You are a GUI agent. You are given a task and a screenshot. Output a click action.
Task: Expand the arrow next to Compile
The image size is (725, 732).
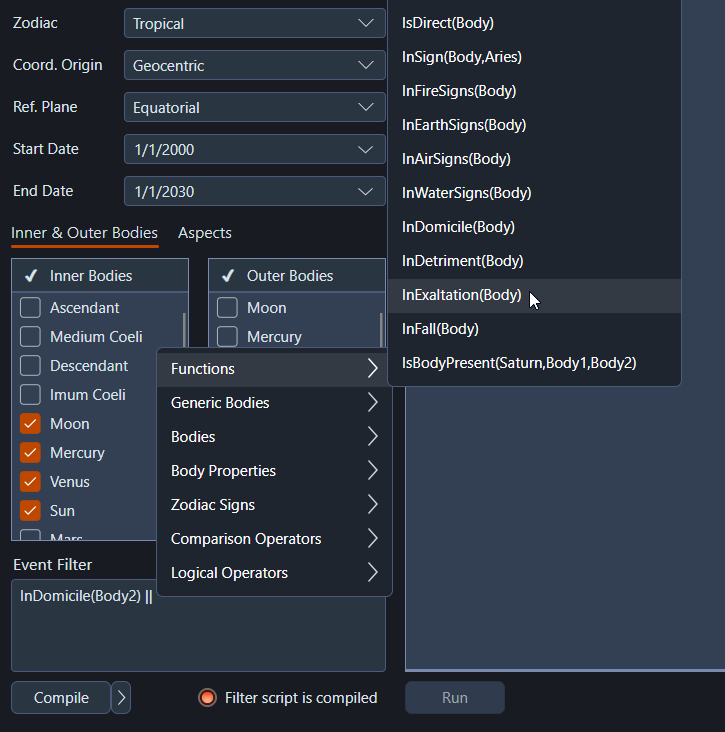click(121, 698)
